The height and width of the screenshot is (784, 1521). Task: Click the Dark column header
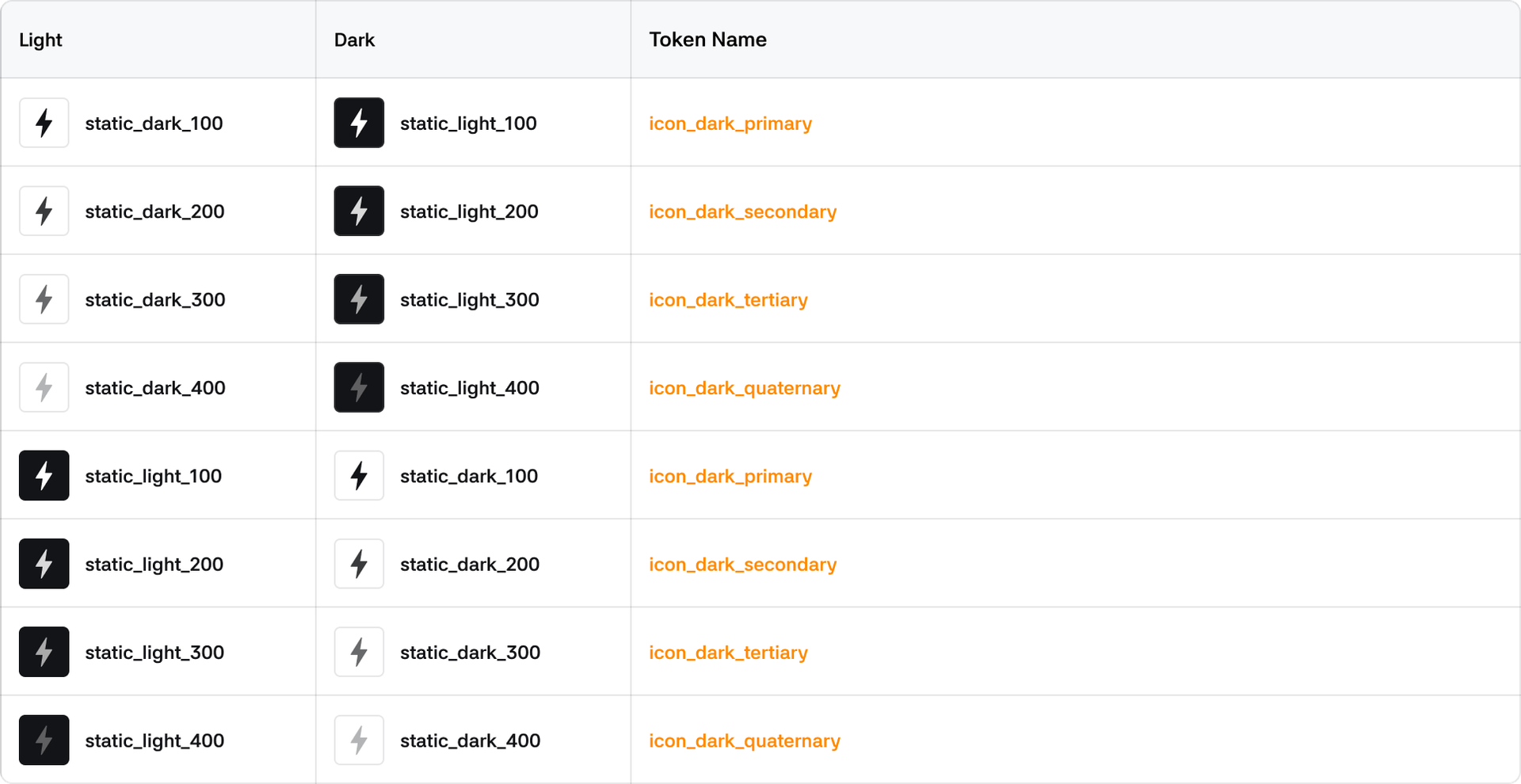pos(354,40)
